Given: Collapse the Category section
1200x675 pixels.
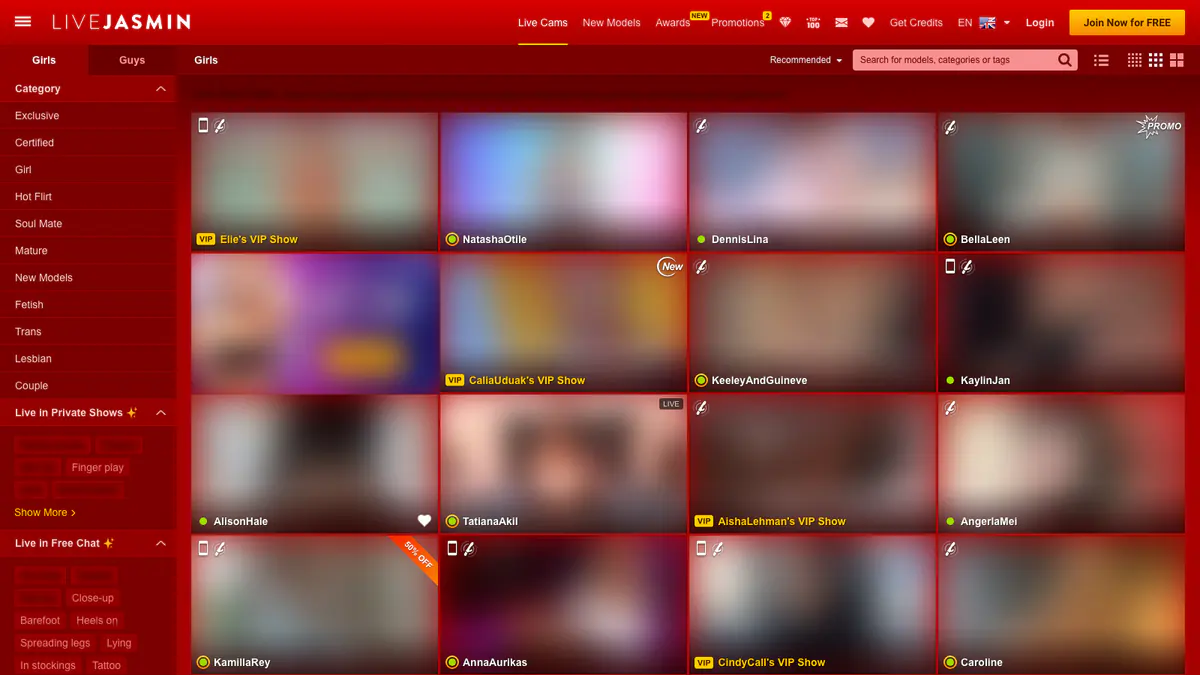Looking at the screenshot, I should pyautogui.click(x=161, y=89).
